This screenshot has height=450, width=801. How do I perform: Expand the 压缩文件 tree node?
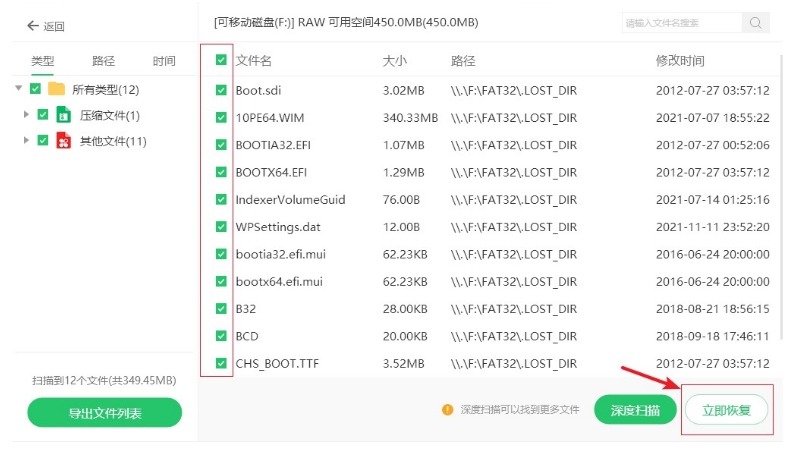pos(27,115)
